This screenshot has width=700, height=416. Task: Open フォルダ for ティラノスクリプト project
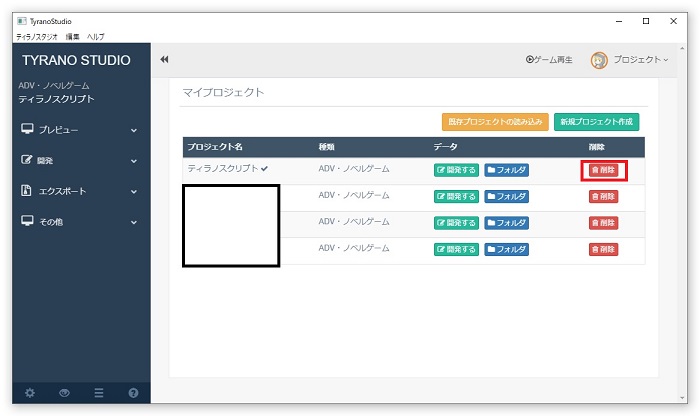point(507,170)
